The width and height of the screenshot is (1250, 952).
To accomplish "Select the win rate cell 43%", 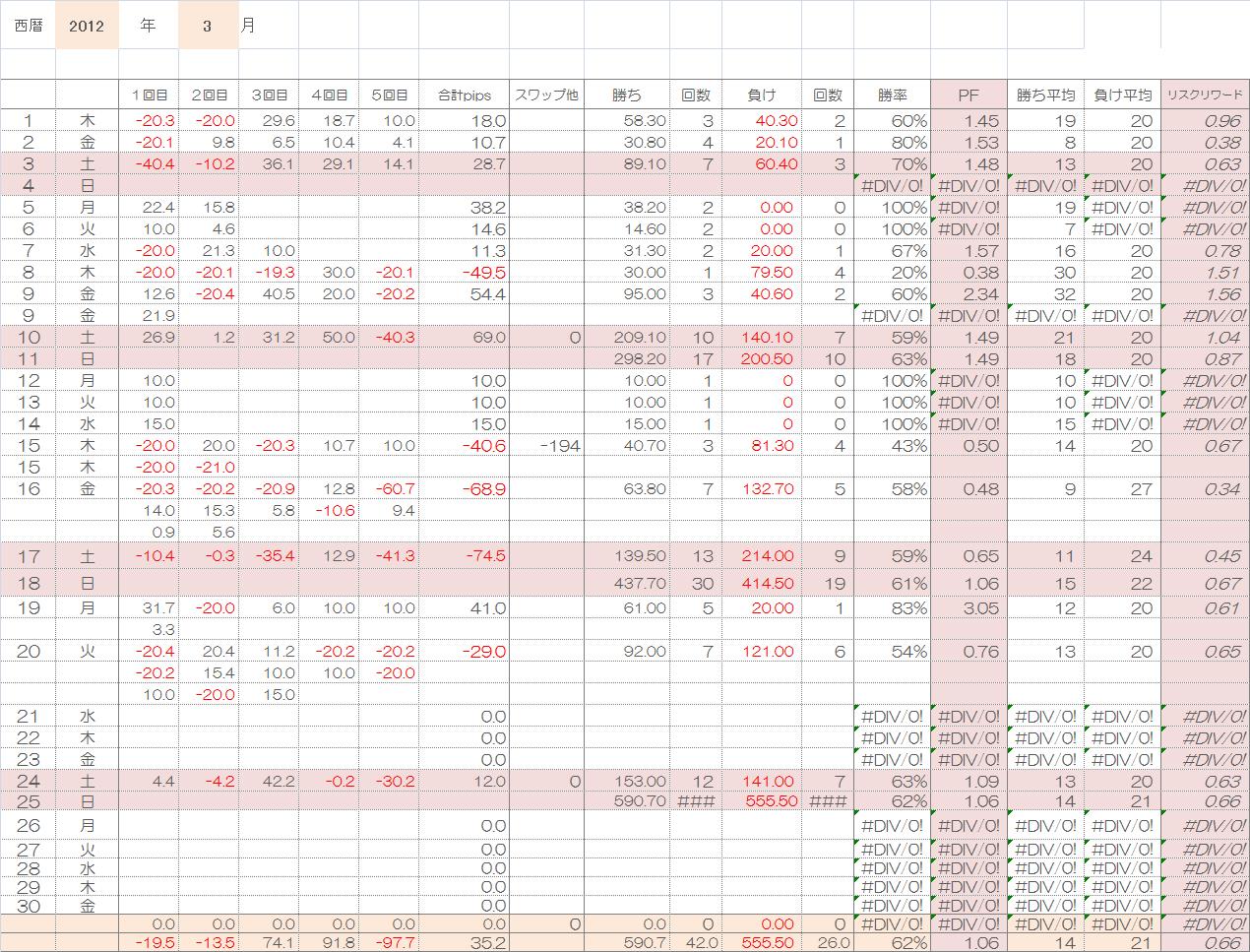I will pyautogui.click(x=892, y=445).
